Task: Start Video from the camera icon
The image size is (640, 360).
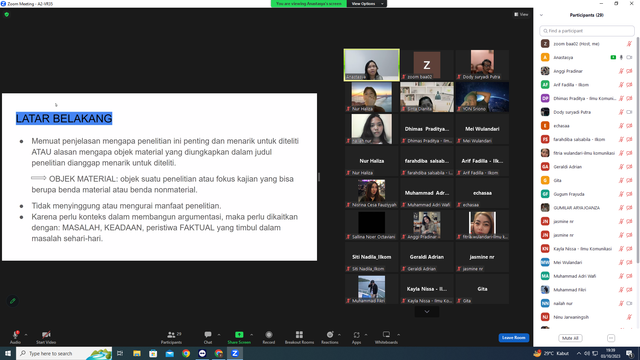Action: [46, 335]
